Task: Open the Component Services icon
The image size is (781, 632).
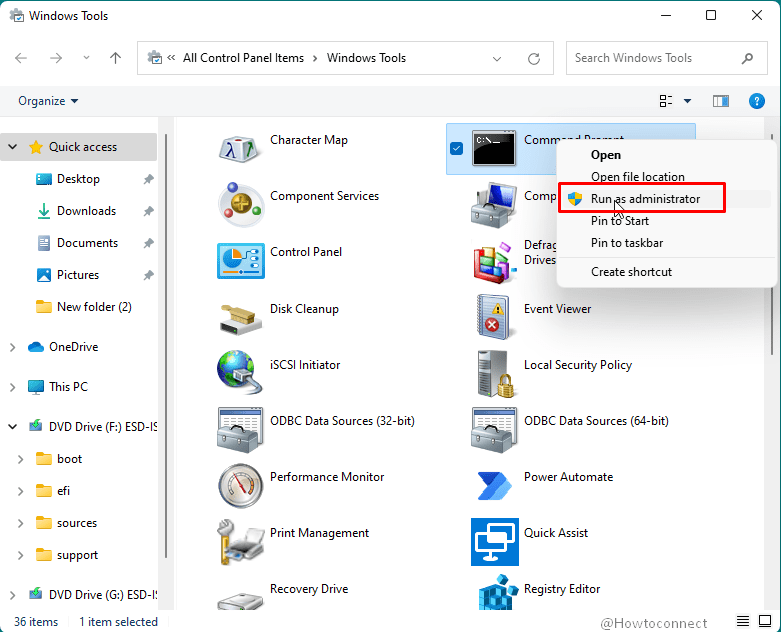Action: pyautogui.click(x=240, y=205)
